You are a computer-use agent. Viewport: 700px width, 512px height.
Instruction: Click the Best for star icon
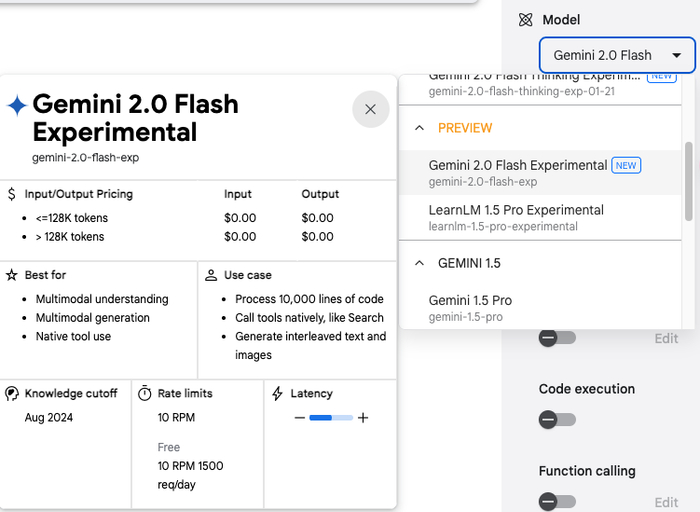click(12, 275)
